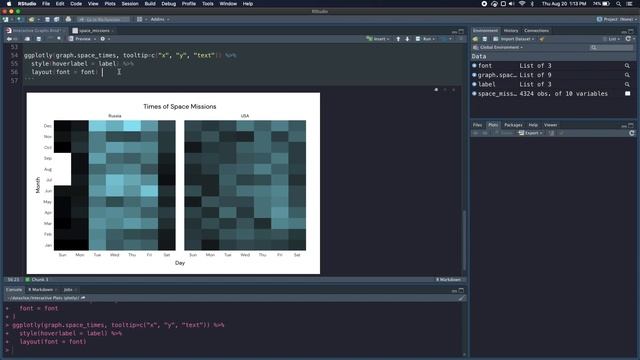This screenshot has width=640, height=360.
Task: Click the Environment search field
Action: [x=611, y=48]
